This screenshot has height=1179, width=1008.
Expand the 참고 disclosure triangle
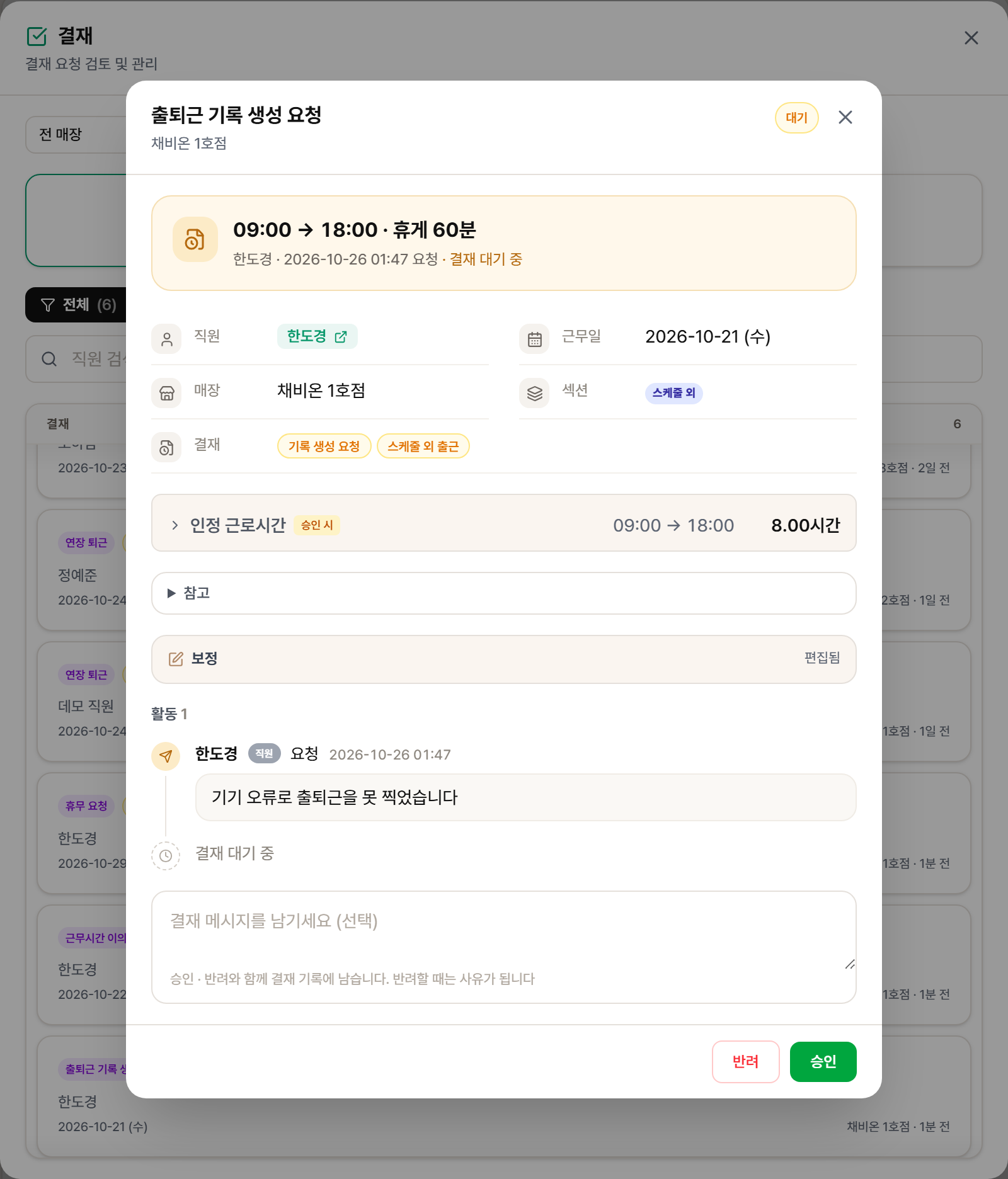click(x=171, y=593)
